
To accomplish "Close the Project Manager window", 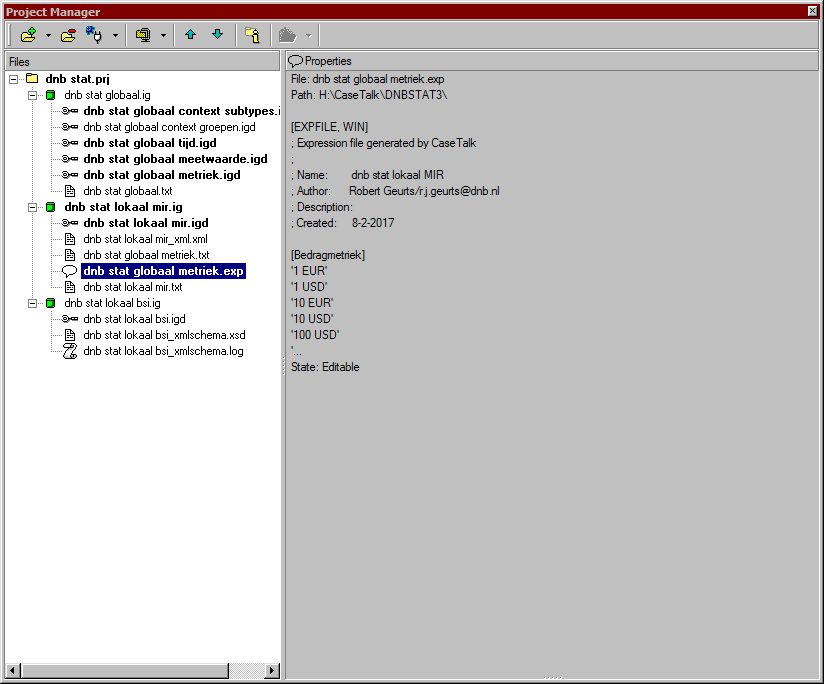I will coord(813,10).
